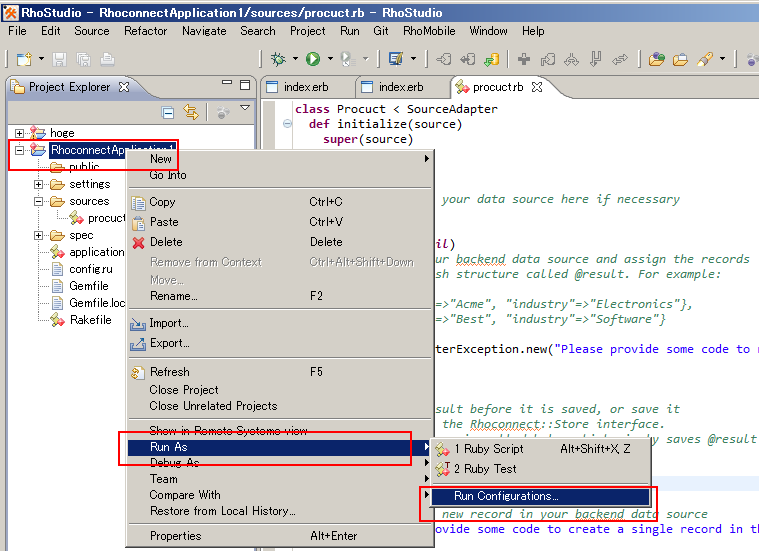Select Rakefile in Project Explorer

(x=91, y=320)
